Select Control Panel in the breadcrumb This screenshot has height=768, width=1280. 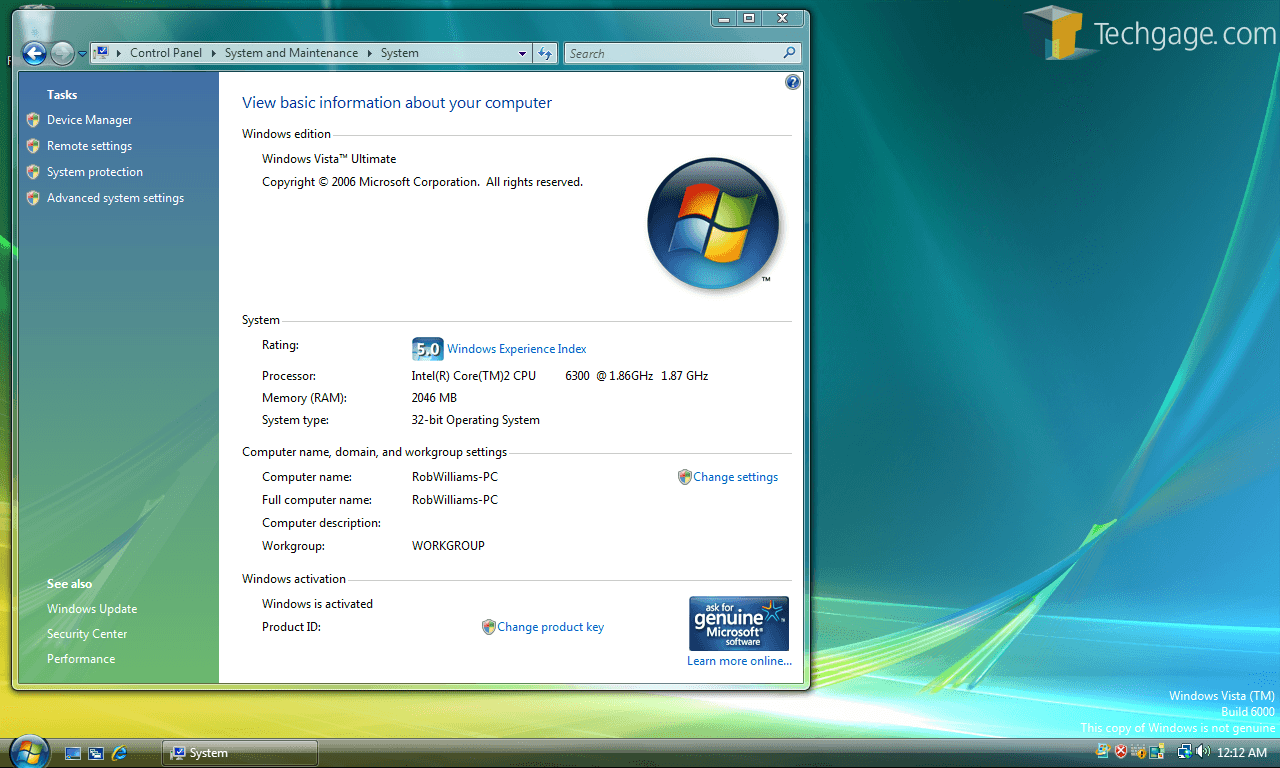click(166, 53)
